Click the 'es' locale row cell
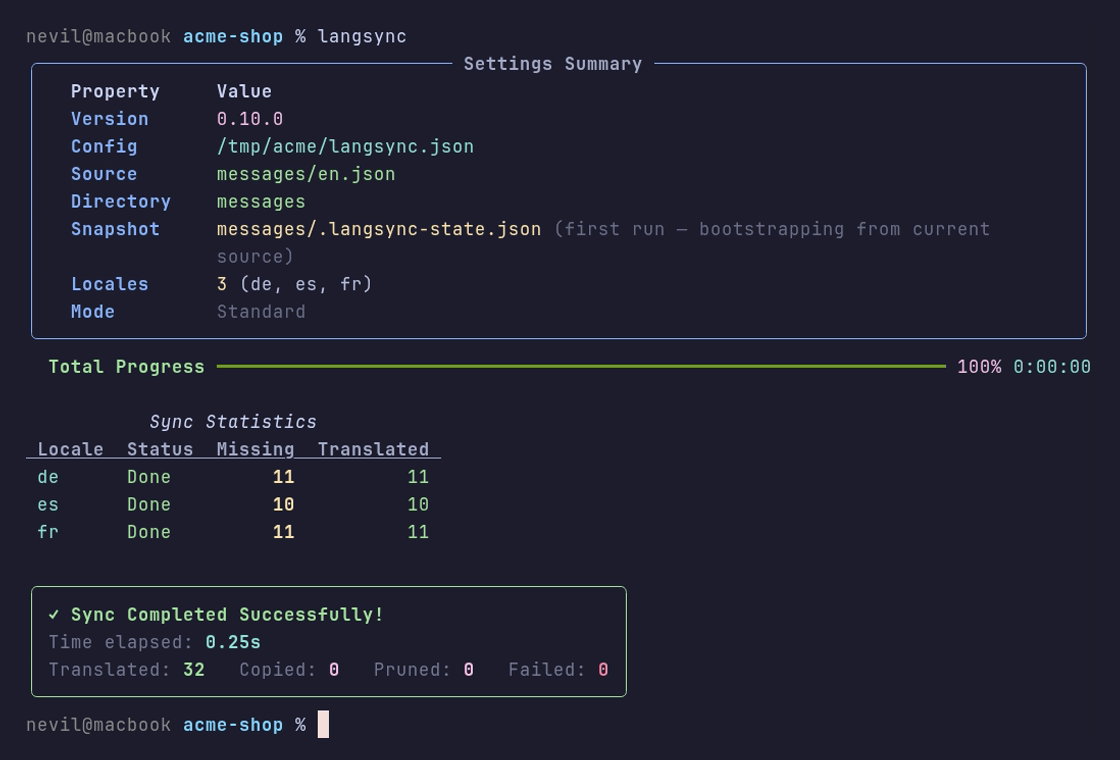The width and height of the screenshot is (1120, 760). click(x=48, y=504)
